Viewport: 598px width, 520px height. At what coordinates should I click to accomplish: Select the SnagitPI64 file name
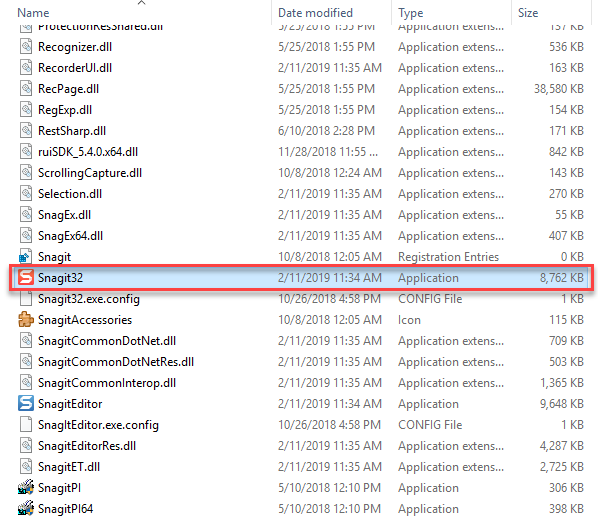66,509
